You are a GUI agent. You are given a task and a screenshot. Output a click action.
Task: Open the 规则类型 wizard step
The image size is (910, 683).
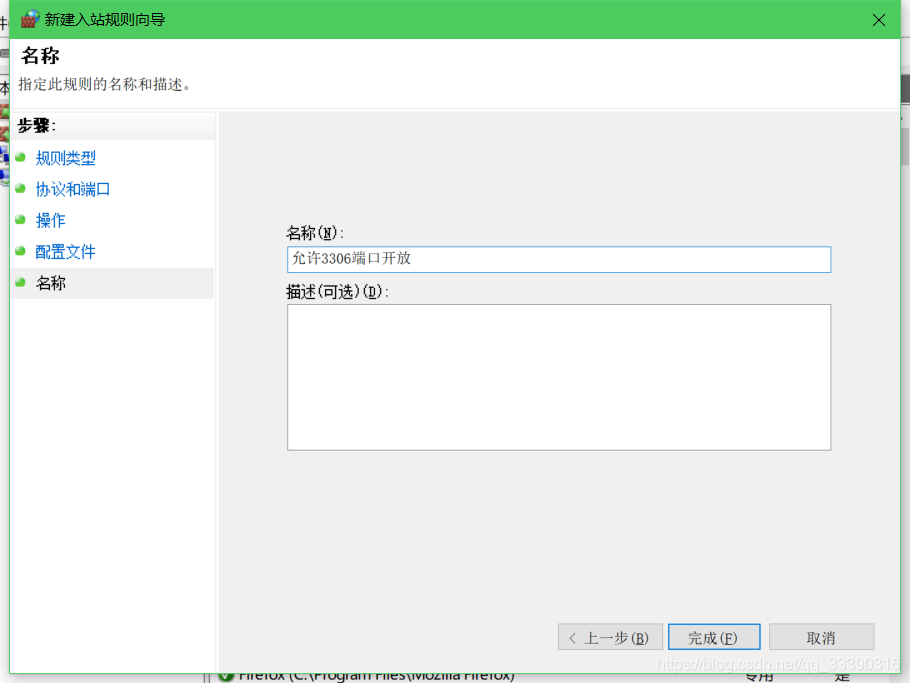pyautogui.click(x=66, y=158)
